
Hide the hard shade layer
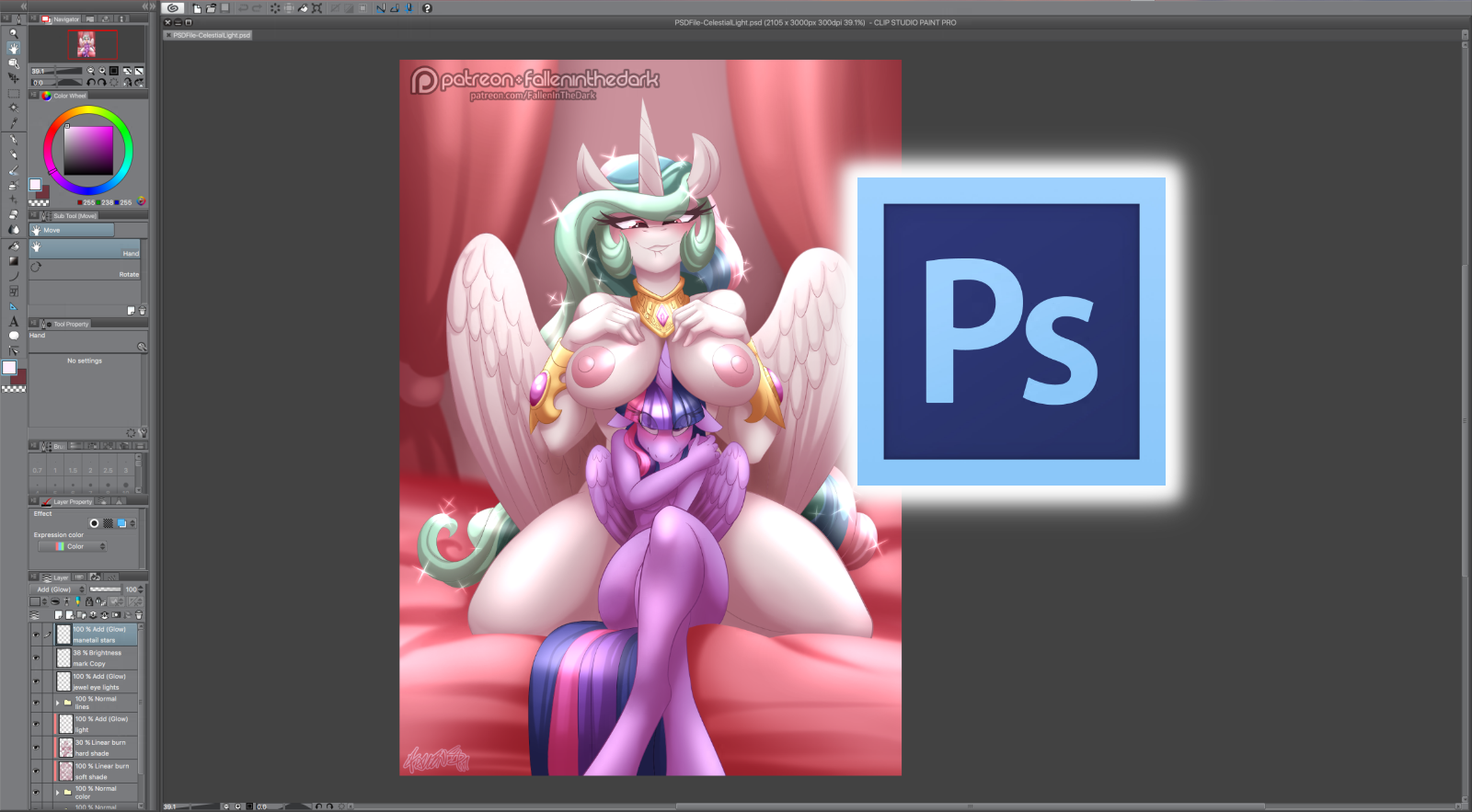(36, 748)
